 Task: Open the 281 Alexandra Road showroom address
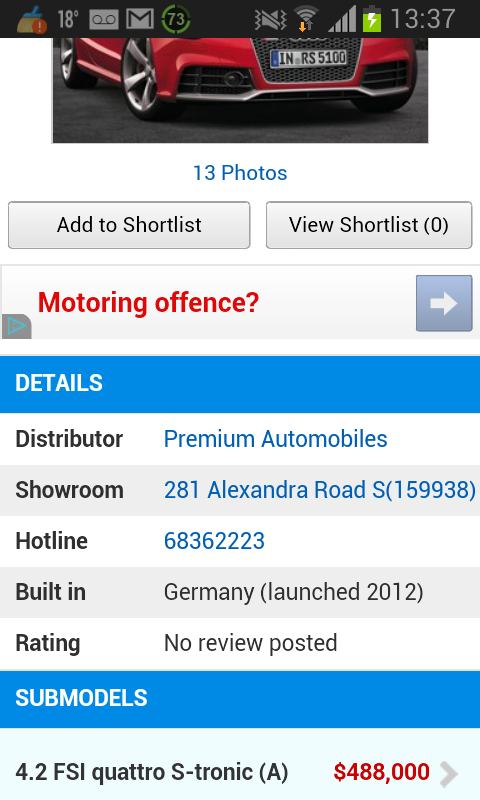coord(320,490)
